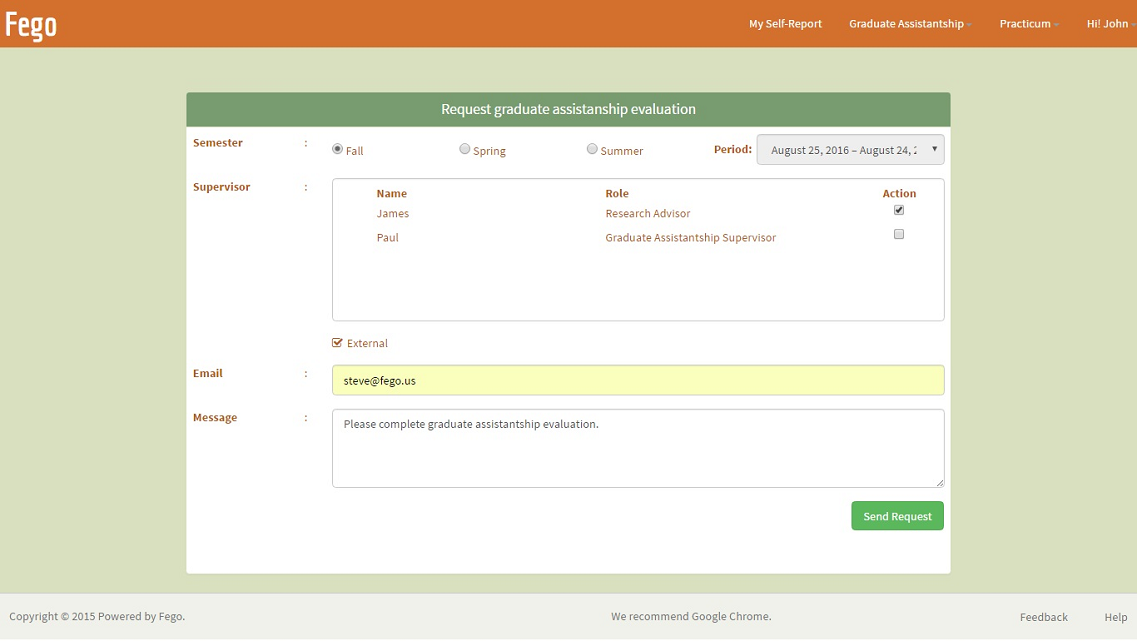Click the Fego logo
This screenshot has height=641, width=1137.
point(31,24)
